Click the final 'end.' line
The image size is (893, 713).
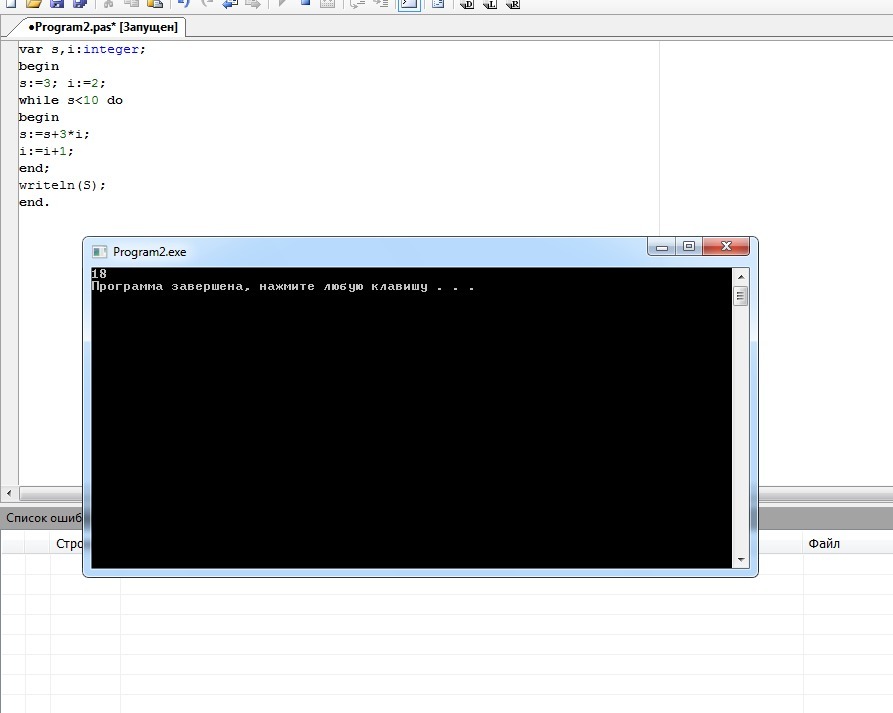[x=34, y=203]
